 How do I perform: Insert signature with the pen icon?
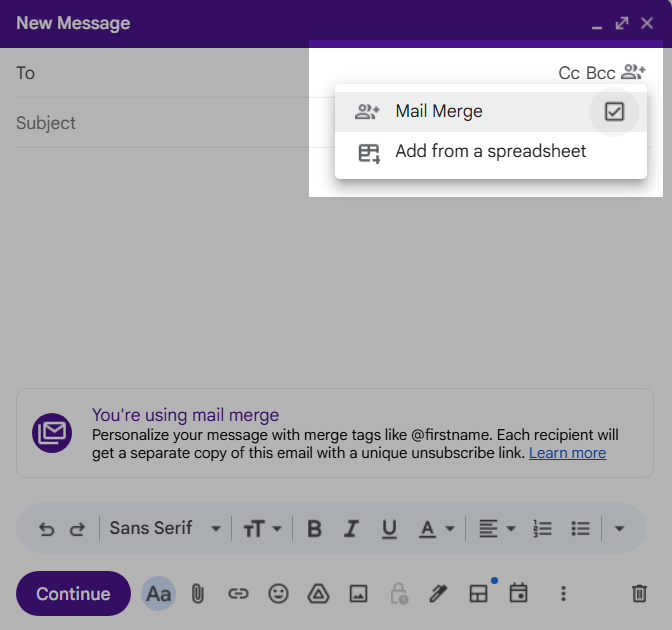coord(438,594)
